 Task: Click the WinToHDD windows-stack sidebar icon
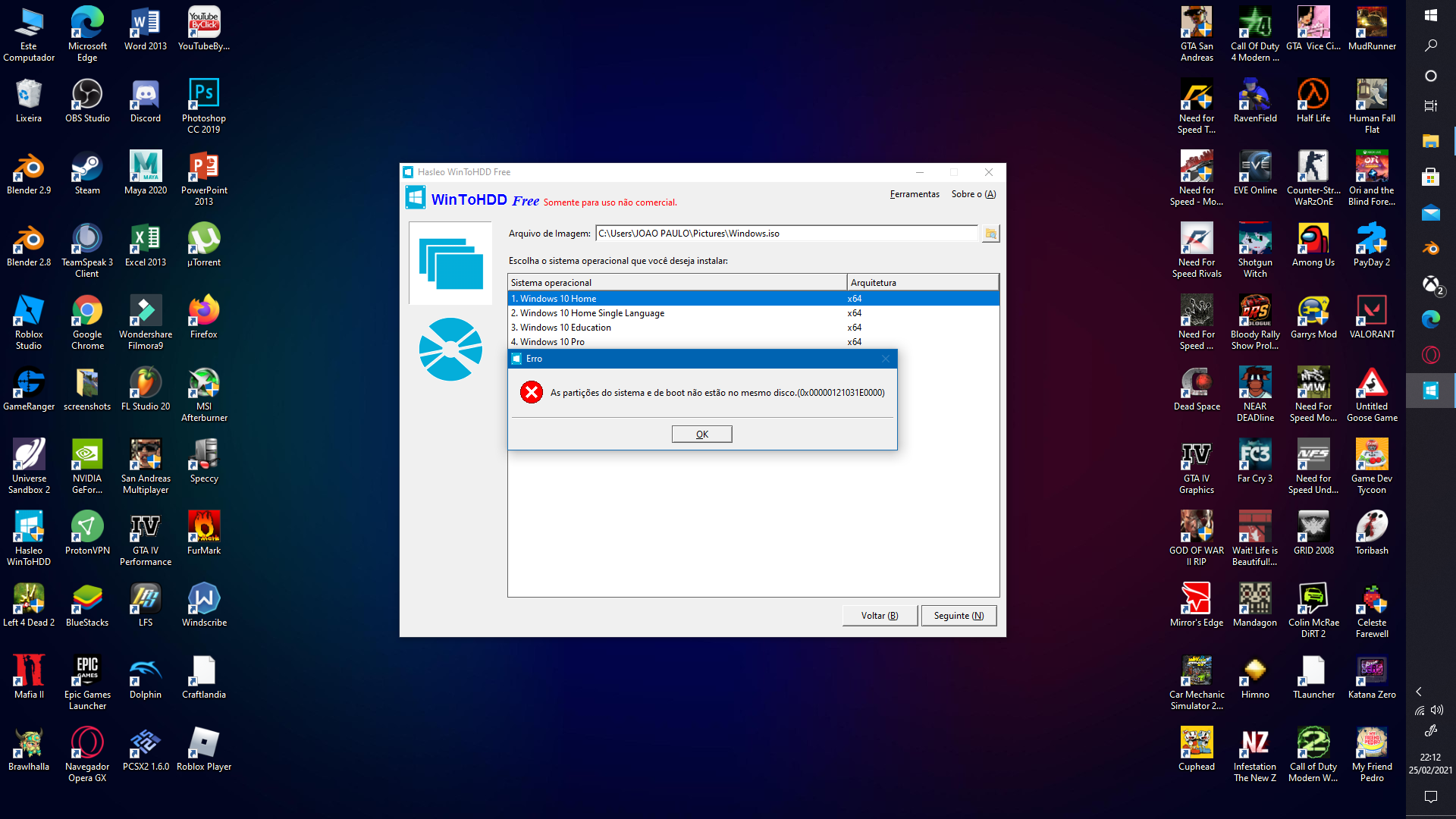450,263
